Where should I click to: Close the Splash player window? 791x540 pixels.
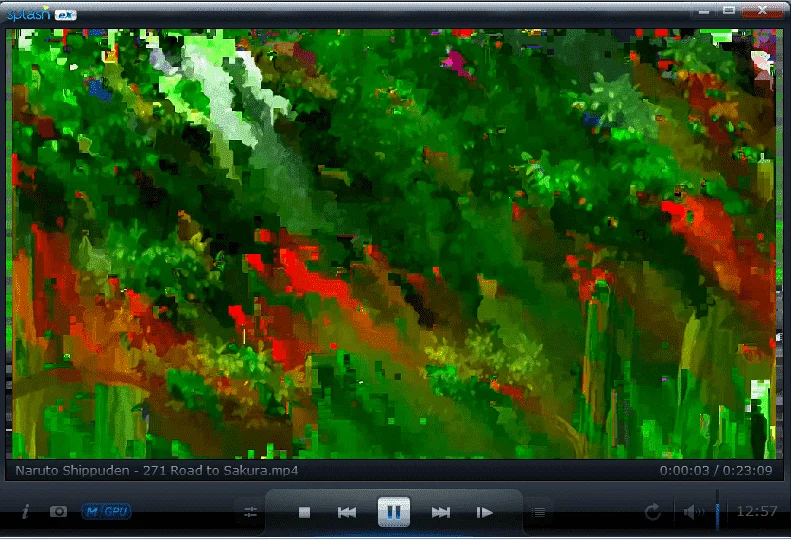[763, 11]
